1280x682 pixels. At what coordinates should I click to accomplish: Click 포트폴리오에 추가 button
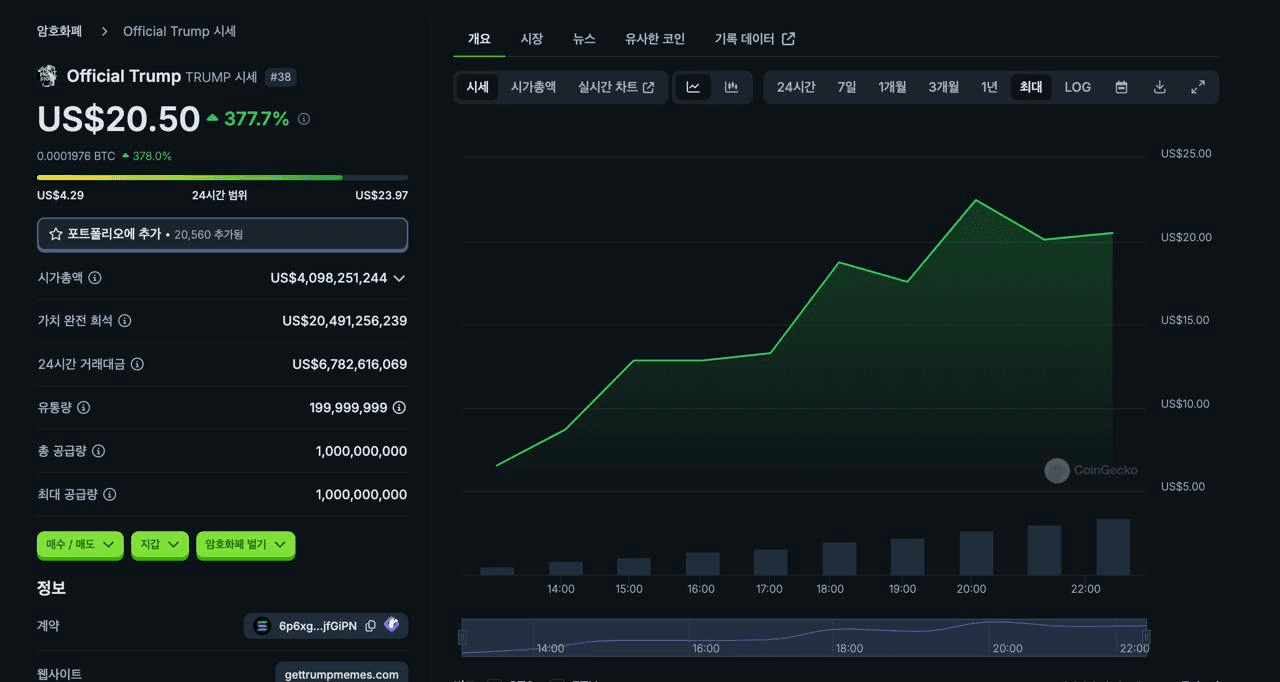click(x=222, y=234)
